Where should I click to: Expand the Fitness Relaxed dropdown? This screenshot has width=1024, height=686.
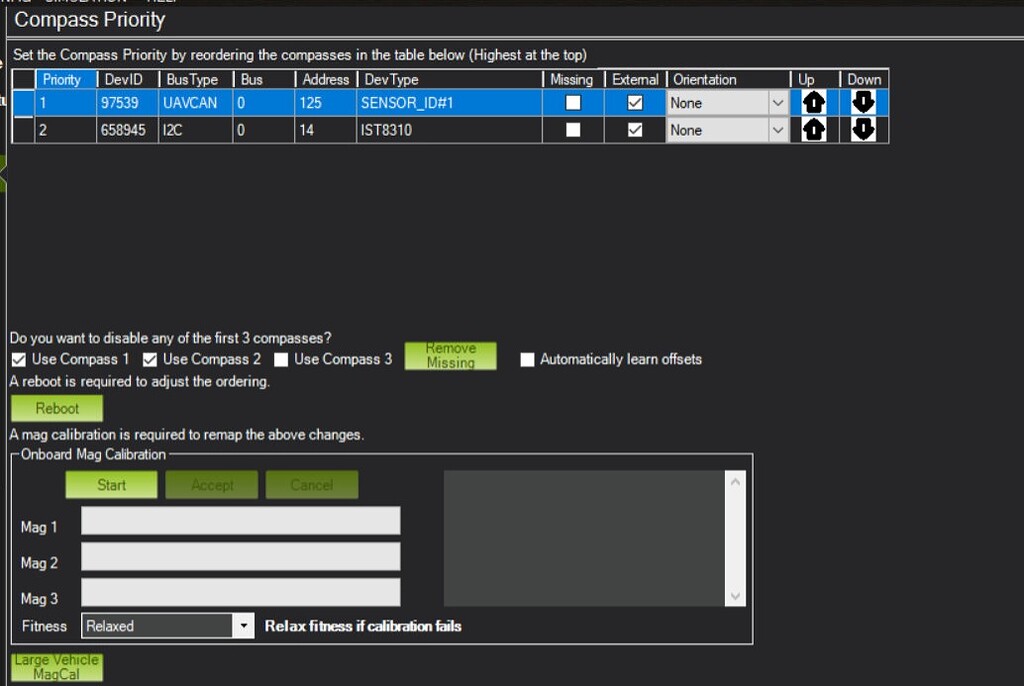pyautogui.click(x=243, y=626)
